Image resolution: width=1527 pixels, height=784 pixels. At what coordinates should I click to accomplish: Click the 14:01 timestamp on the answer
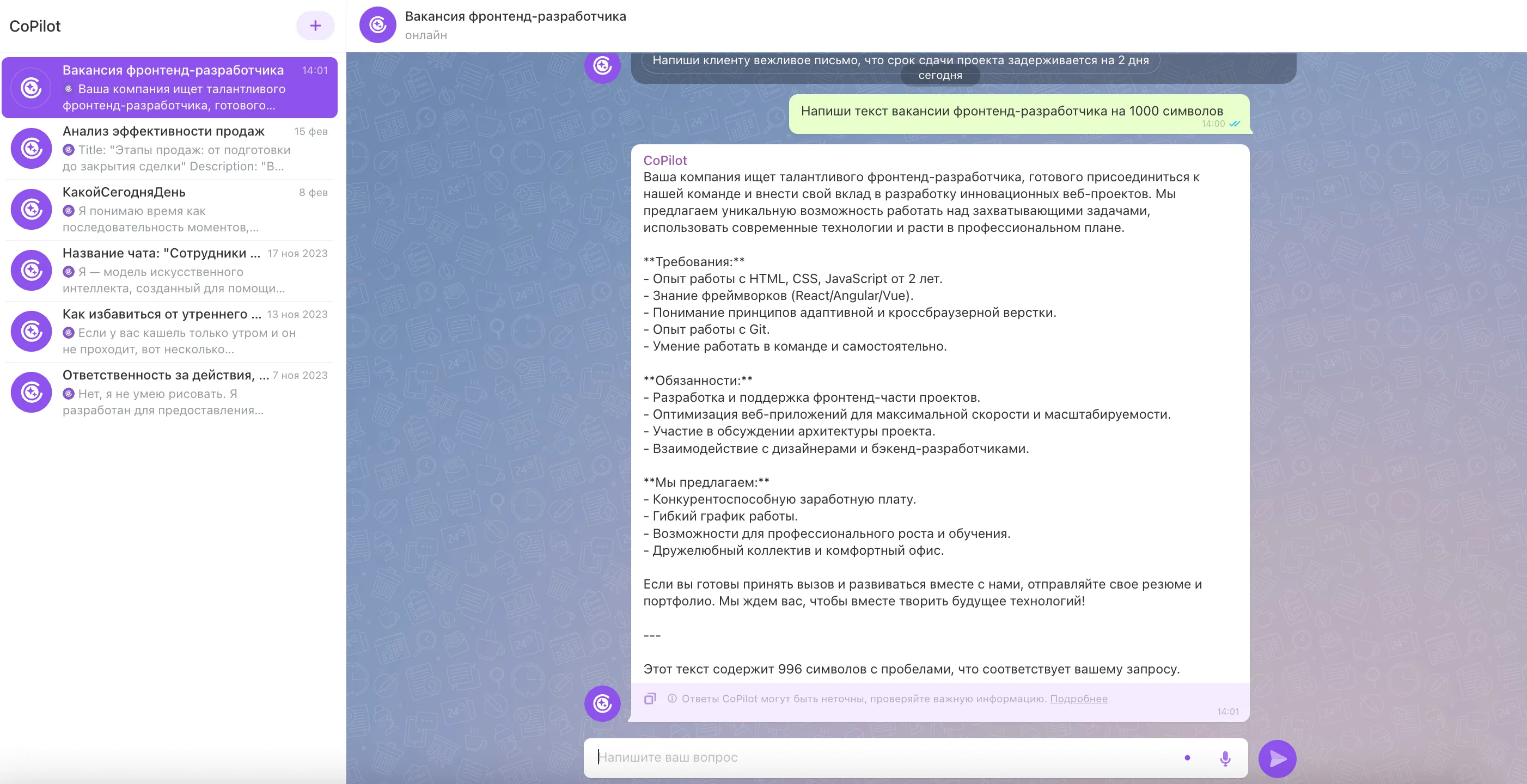pos(1227,711)
